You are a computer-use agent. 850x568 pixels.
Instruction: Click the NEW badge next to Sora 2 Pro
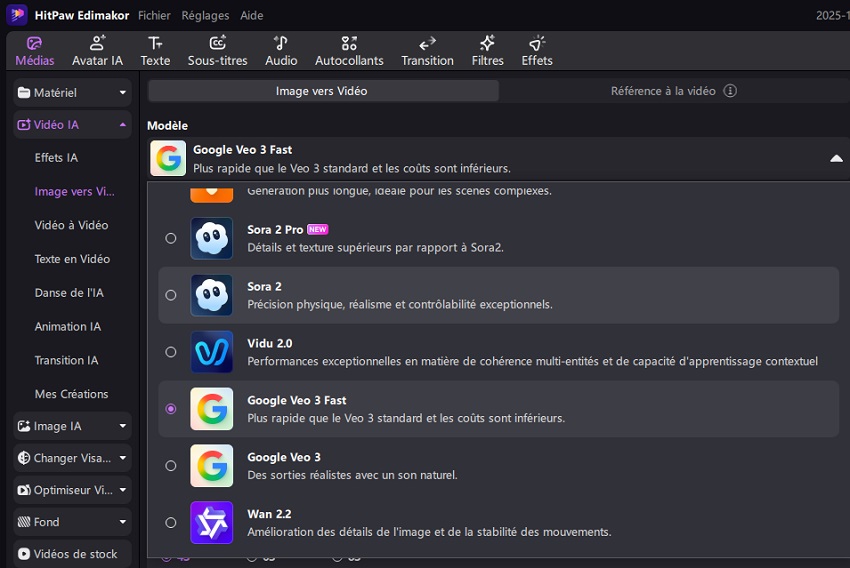(317, 229)
